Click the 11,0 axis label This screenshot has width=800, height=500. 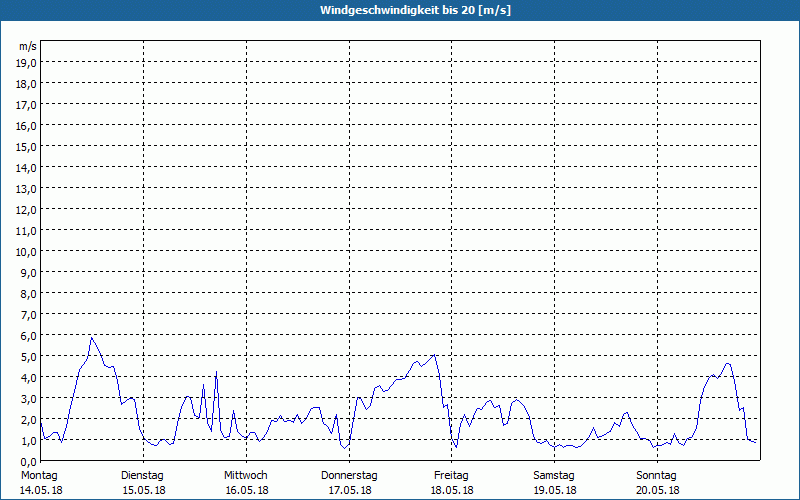[27, 231]
